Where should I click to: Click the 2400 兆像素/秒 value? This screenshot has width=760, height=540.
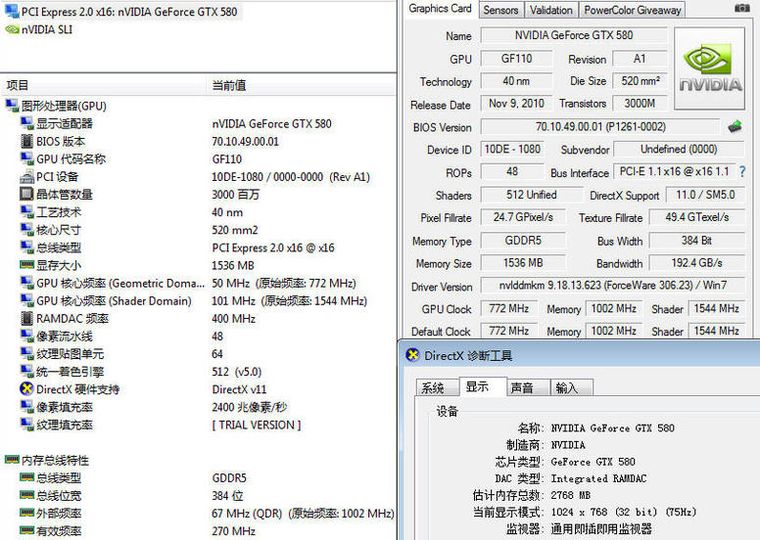coord(250,407)
